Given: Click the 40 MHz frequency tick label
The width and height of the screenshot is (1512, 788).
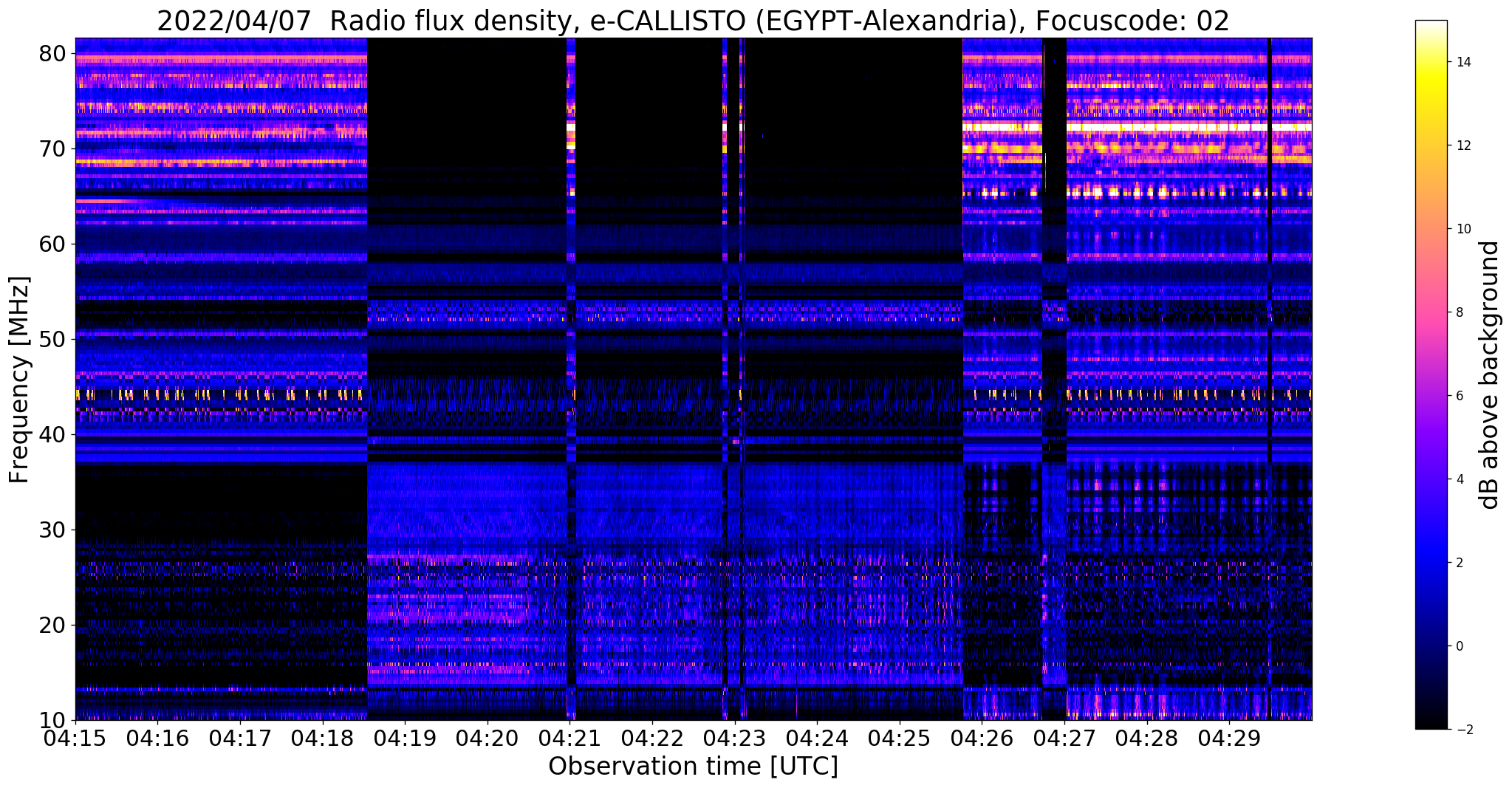Looking at the screenshot, I should (54, 434).
